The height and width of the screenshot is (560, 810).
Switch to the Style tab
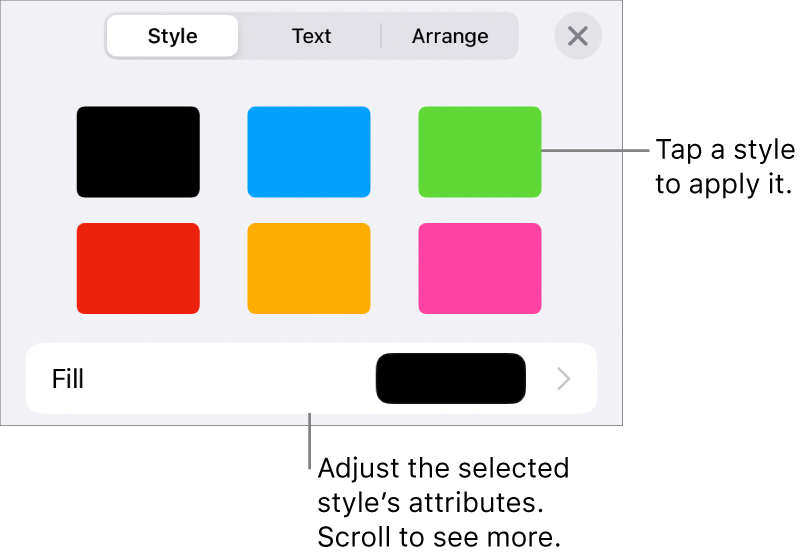(172, 37)
